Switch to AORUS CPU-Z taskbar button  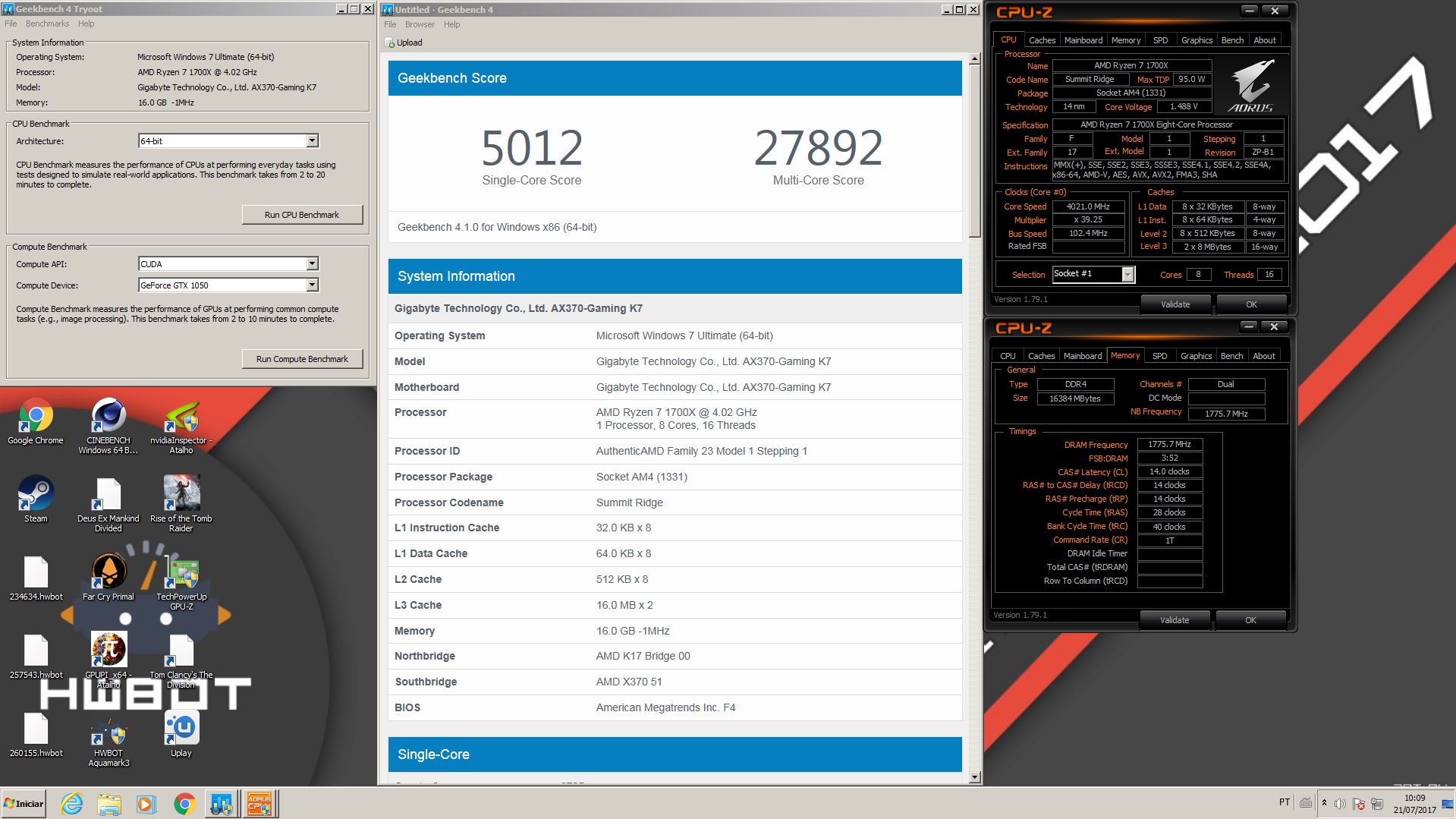pos(259,804)
